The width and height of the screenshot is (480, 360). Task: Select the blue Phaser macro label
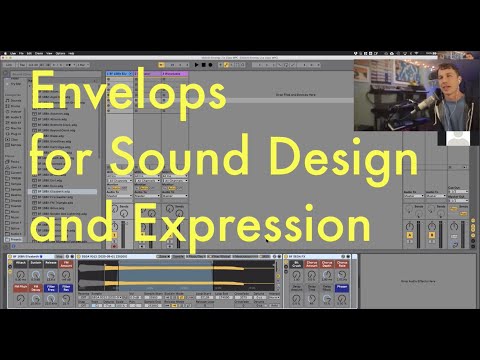tap(342, 288)
